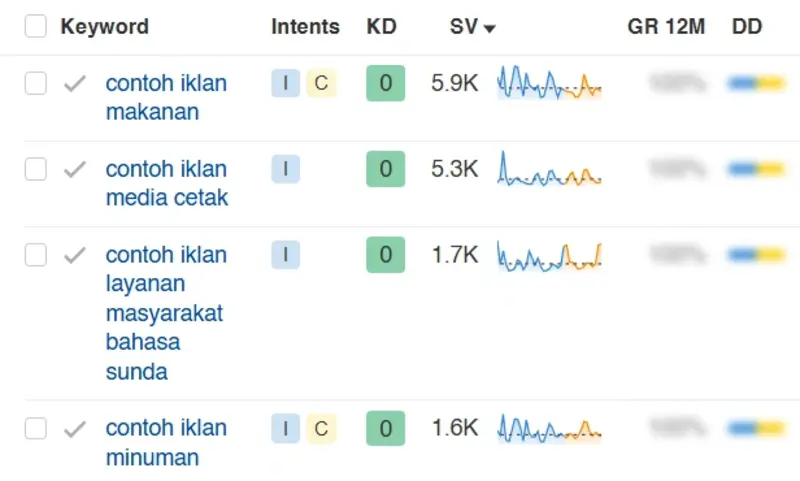Screen dimensions: 800x481
Task: Open the trend sparkline for contoh iklan makanan
Action: point(549,83)
